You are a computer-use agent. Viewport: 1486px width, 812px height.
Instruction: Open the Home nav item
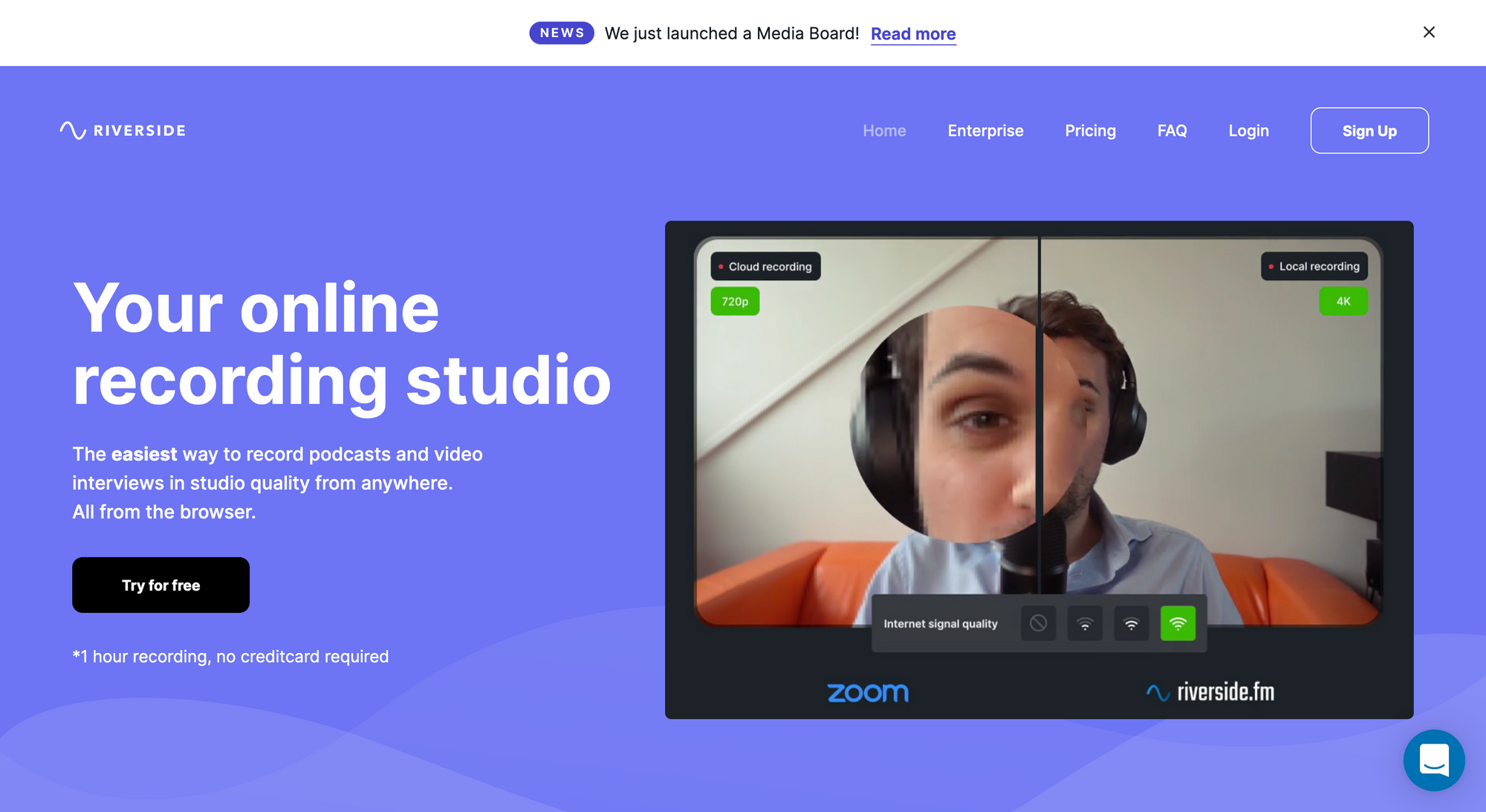tap(884, 131)
